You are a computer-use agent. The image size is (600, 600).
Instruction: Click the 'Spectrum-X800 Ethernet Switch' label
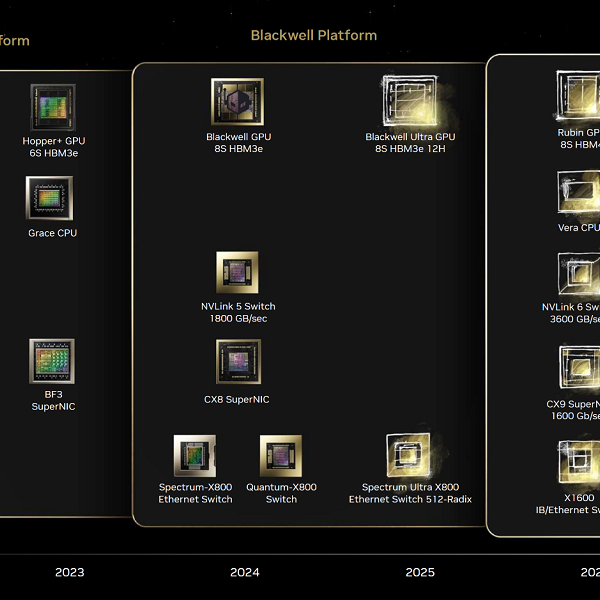point(195,493)
